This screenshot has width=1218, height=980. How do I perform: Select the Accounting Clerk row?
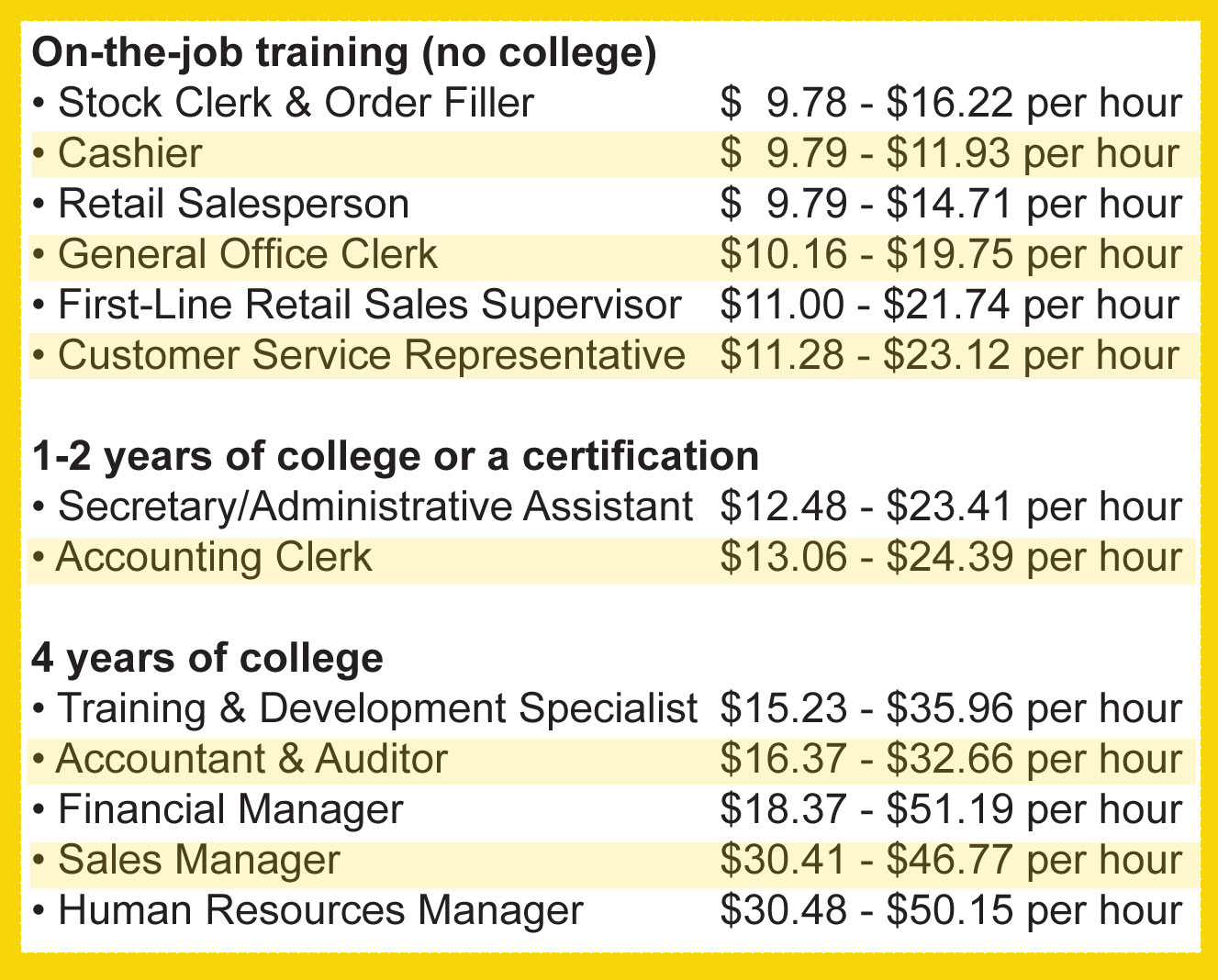(613, 558)
